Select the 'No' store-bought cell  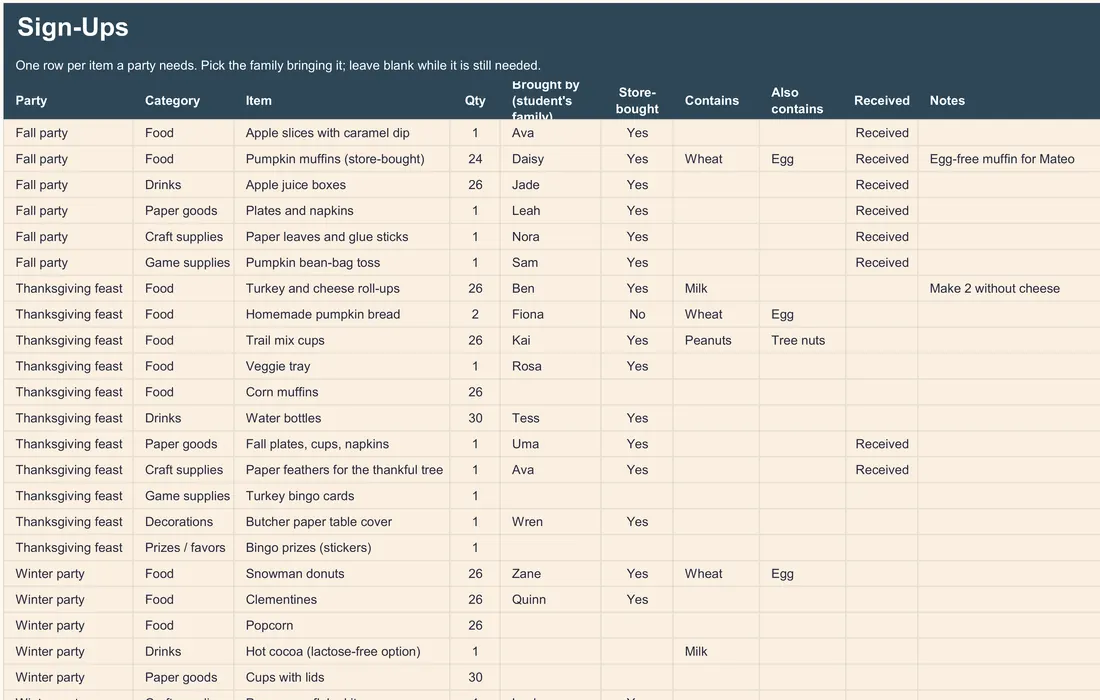click(x=637, y=314)
